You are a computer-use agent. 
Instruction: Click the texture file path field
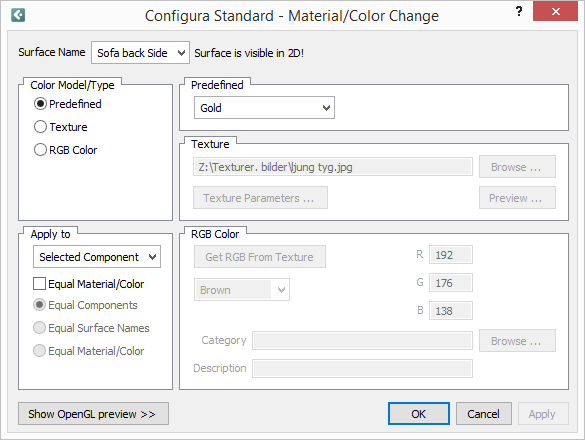[333, 167]
